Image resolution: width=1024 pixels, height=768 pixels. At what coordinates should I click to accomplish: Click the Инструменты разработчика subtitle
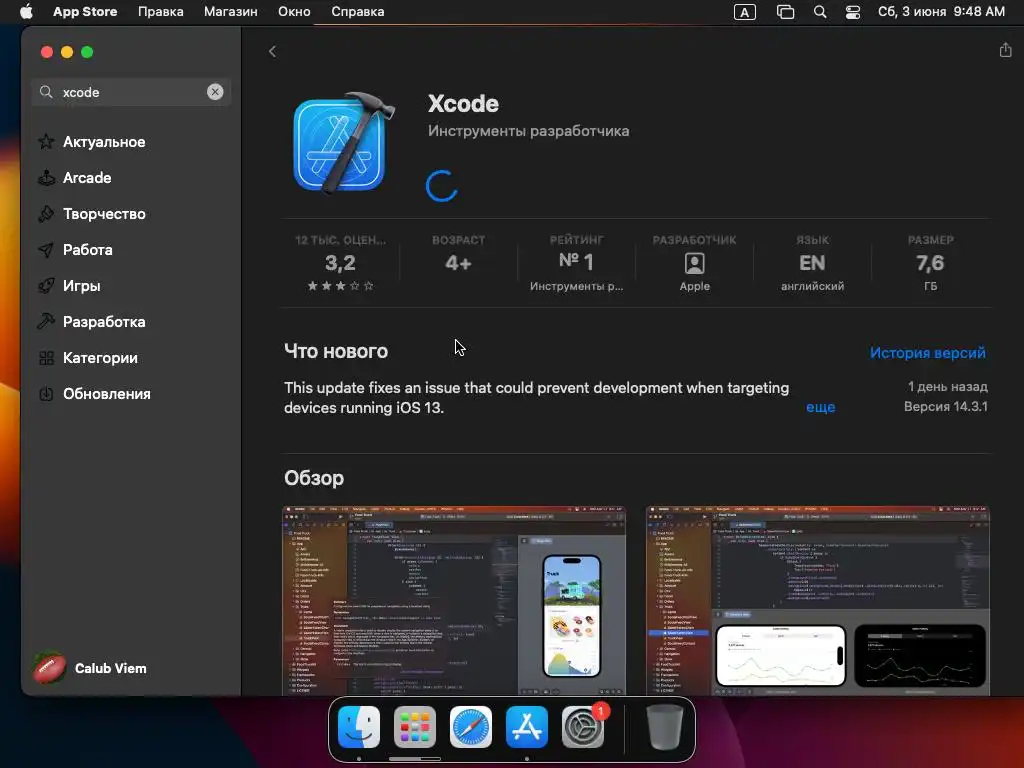pos(528,131)
